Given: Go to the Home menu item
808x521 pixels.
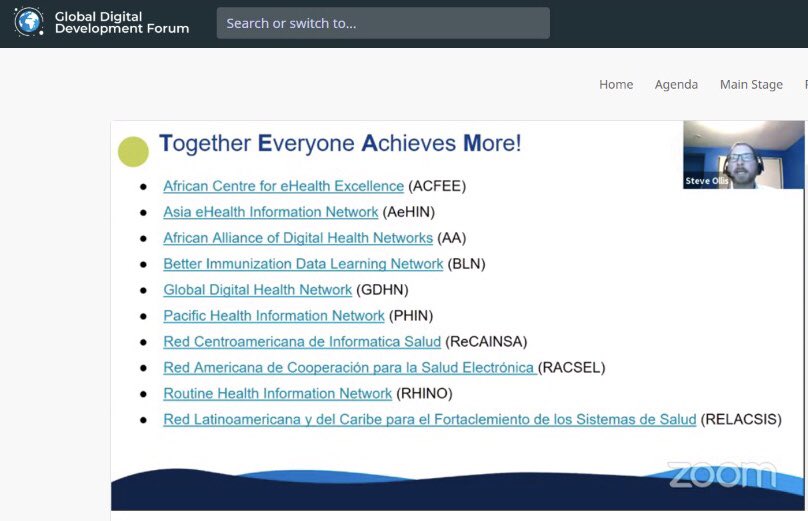Looking at the screenshot, I should (x=616, y=85).
